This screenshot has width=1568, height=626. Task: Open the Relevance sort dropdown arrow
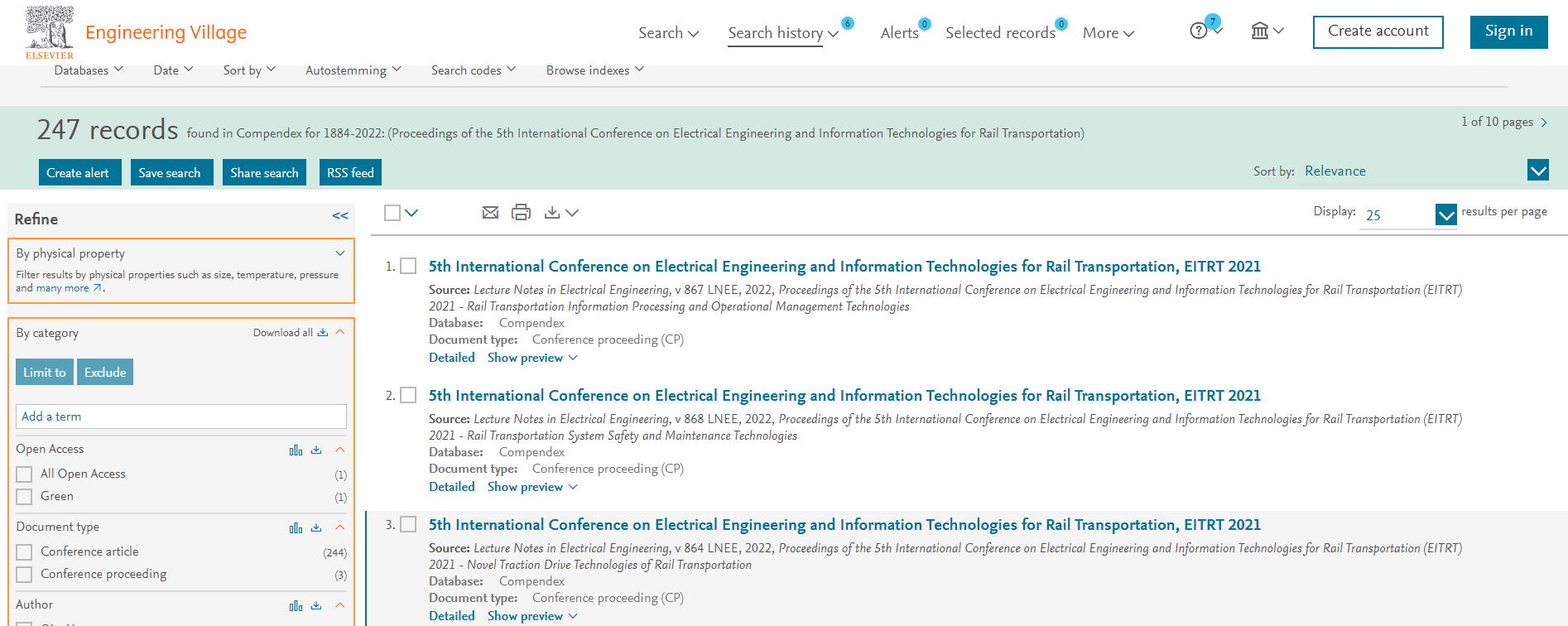[x=1538, y=171]
